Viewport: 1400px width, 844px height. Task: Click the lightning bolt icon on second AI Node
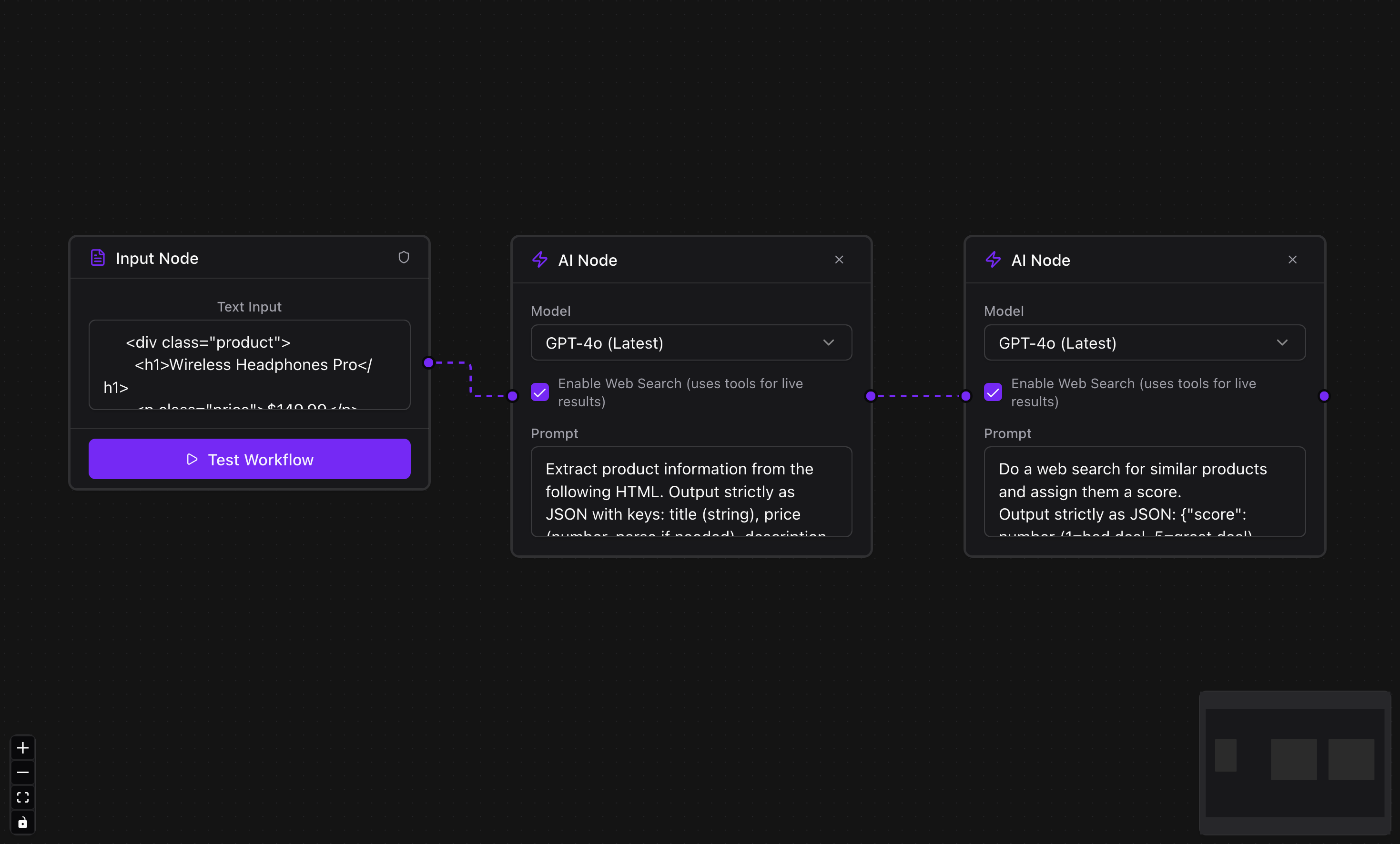pos(993,260)
